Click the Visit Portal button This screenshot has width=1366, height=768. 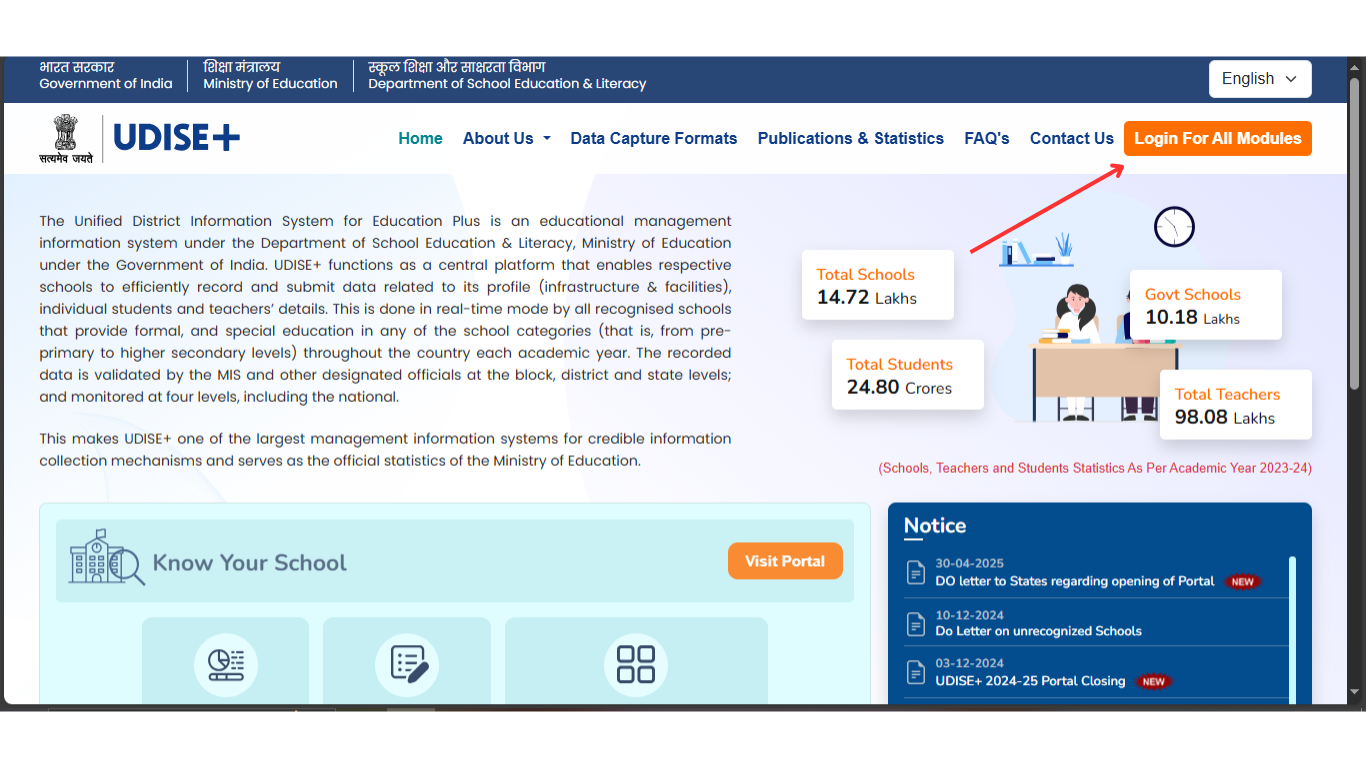[785, 561]
